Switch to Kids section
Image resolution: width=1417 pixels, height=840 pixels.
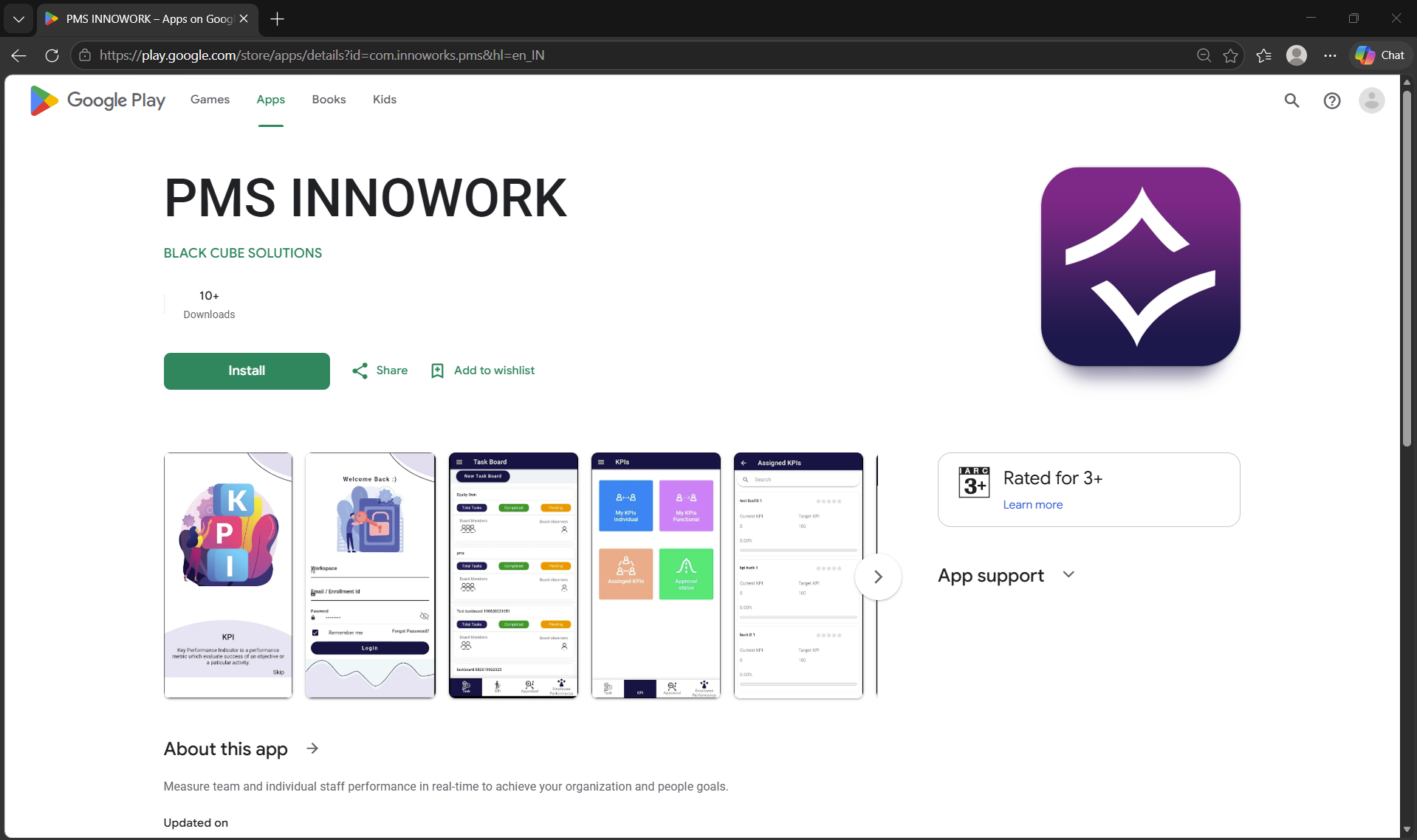click(x=385, y=100)
